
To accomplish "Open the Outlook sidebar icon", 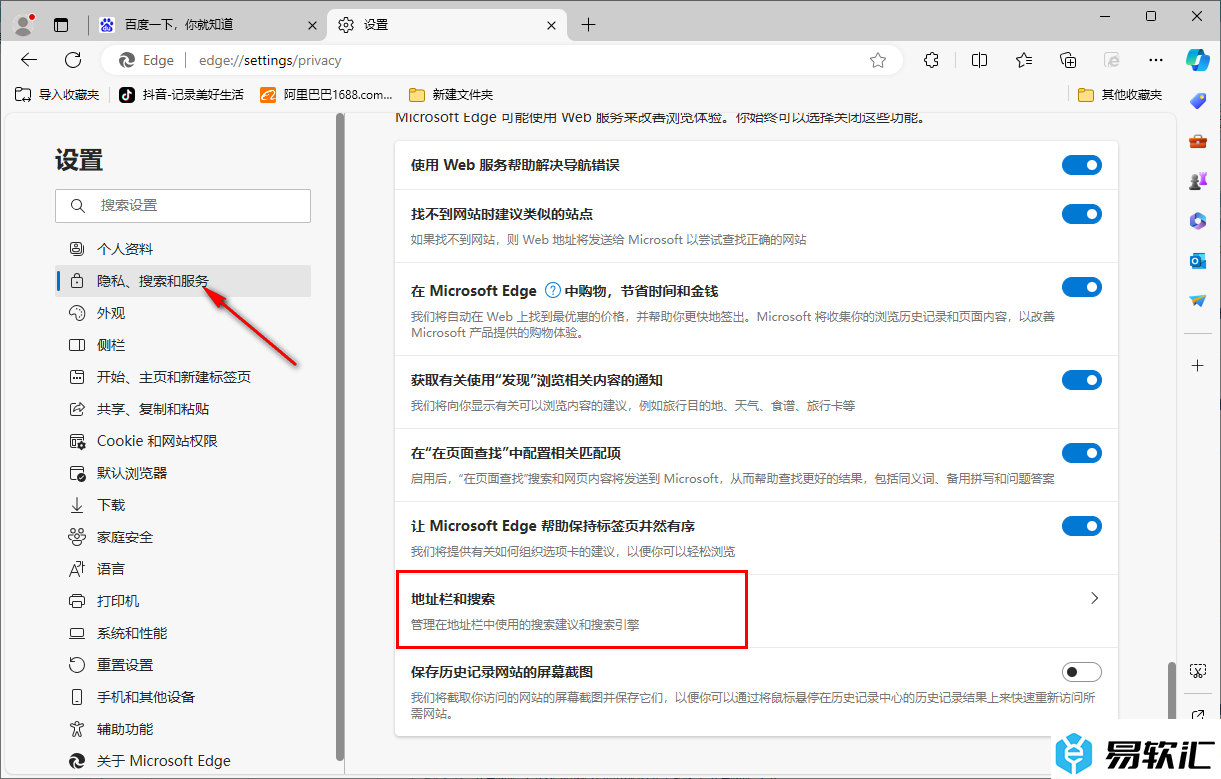I will [1198, 260].
